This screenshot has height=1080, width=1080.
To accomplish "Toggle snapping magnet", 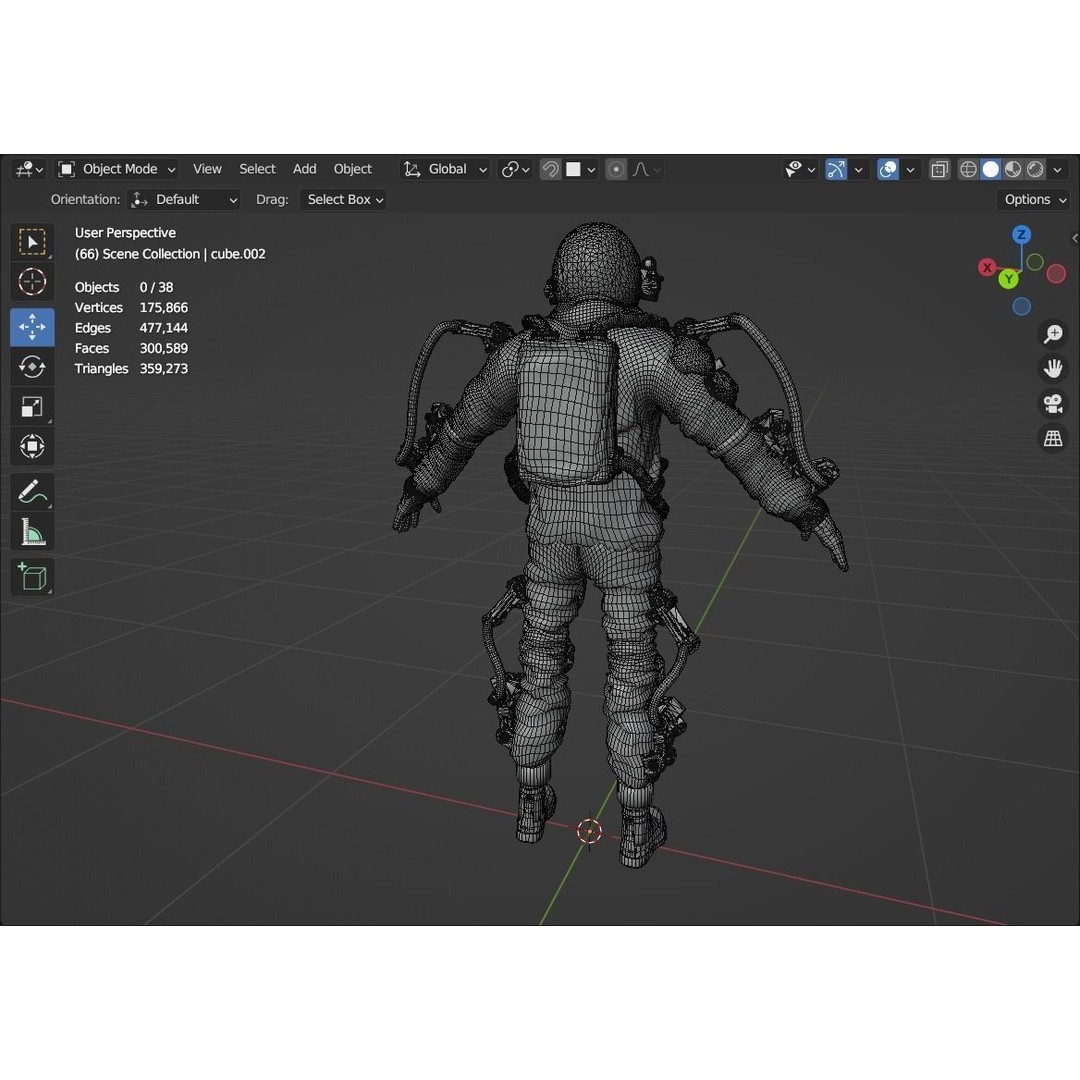I will pyautogui.click(x=550, y=169).
